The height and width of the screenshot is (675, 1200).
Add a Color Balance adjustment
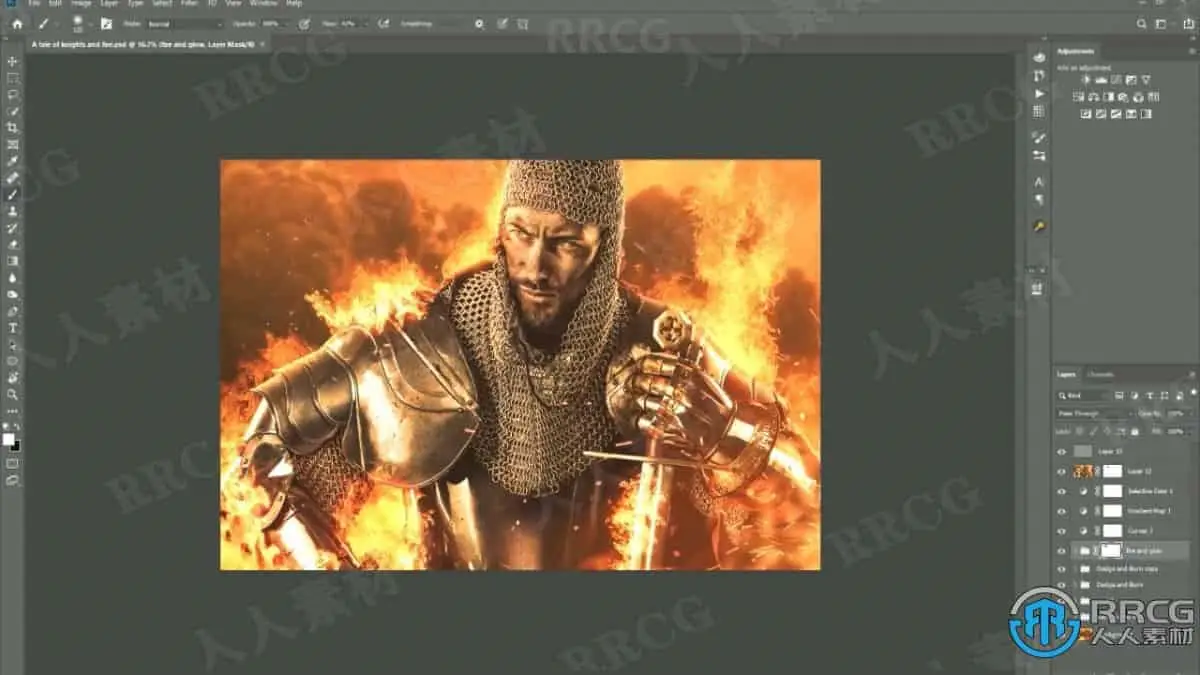[x=1094, y=97]
